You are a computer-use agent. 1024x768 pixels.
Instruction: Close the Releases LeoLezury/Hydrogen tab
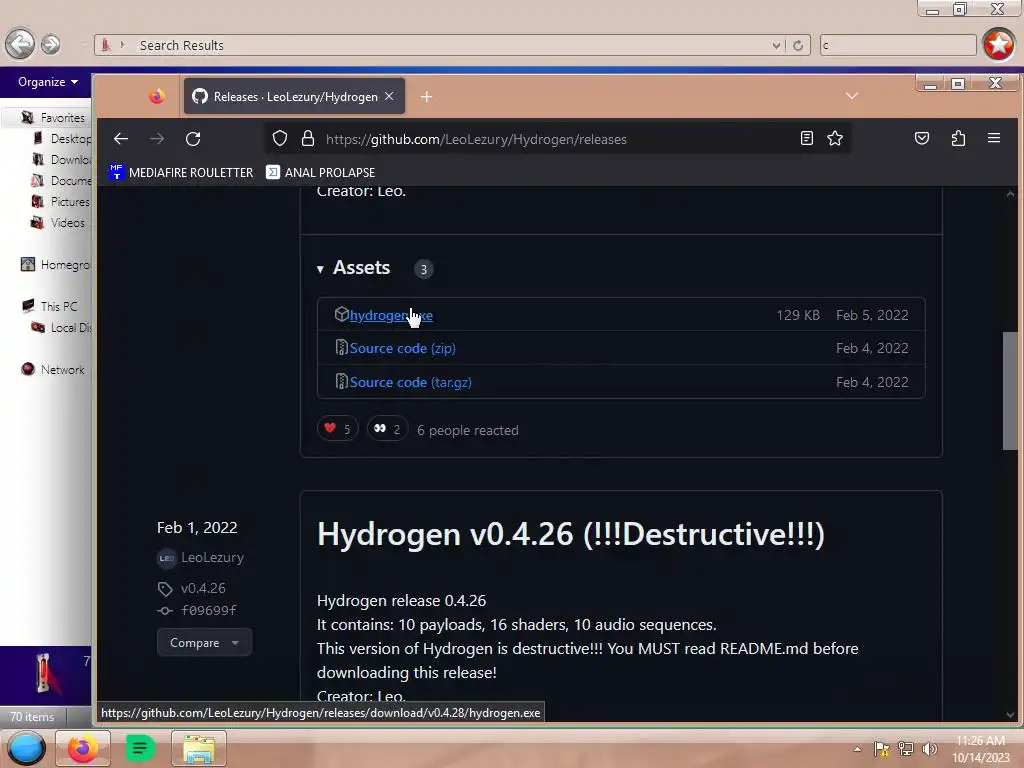(x=389, y=96)
